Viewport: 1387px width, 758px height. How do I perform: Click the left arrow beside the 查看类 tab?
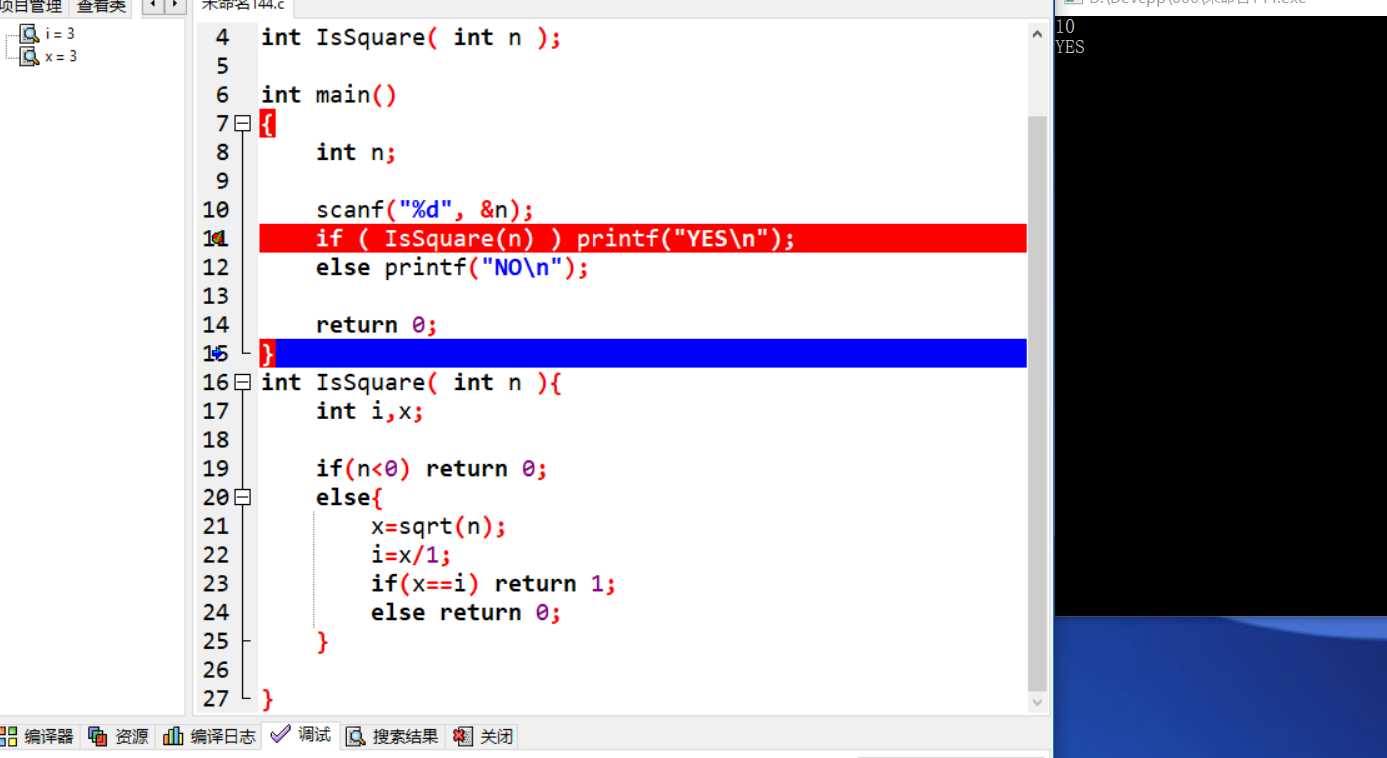click(153, 5)
